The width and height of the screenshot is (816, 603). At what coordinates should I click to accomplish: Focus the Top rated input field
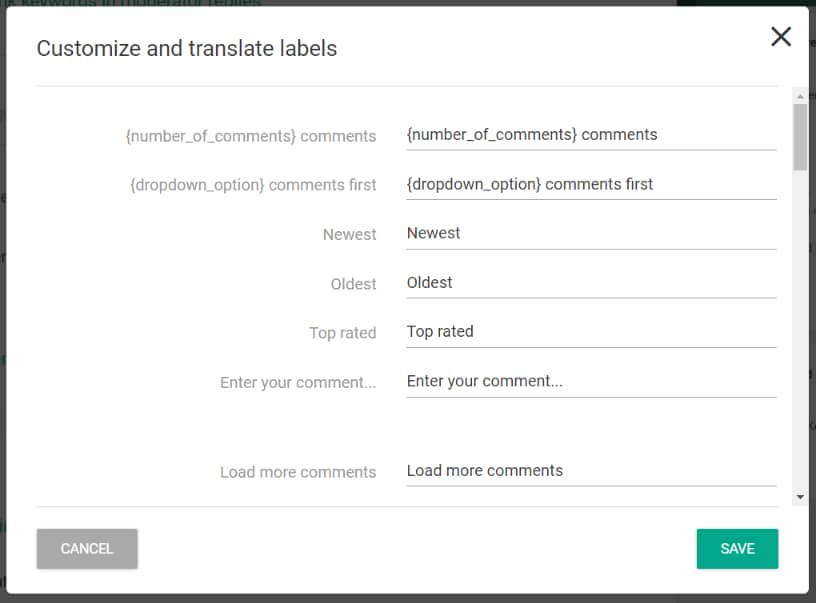click(x=590, y=331)
